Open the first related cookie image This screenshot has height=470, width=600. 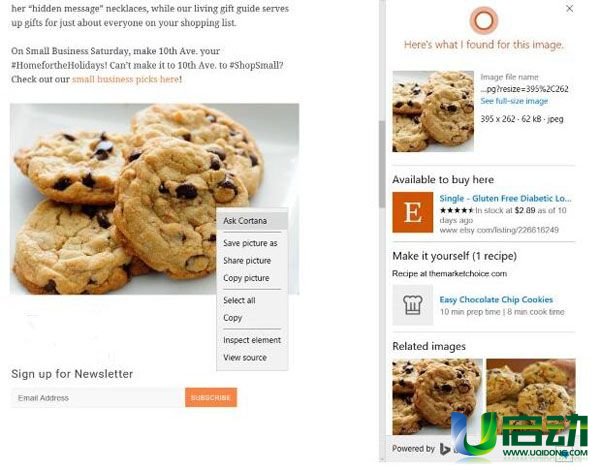coord(437,397)
